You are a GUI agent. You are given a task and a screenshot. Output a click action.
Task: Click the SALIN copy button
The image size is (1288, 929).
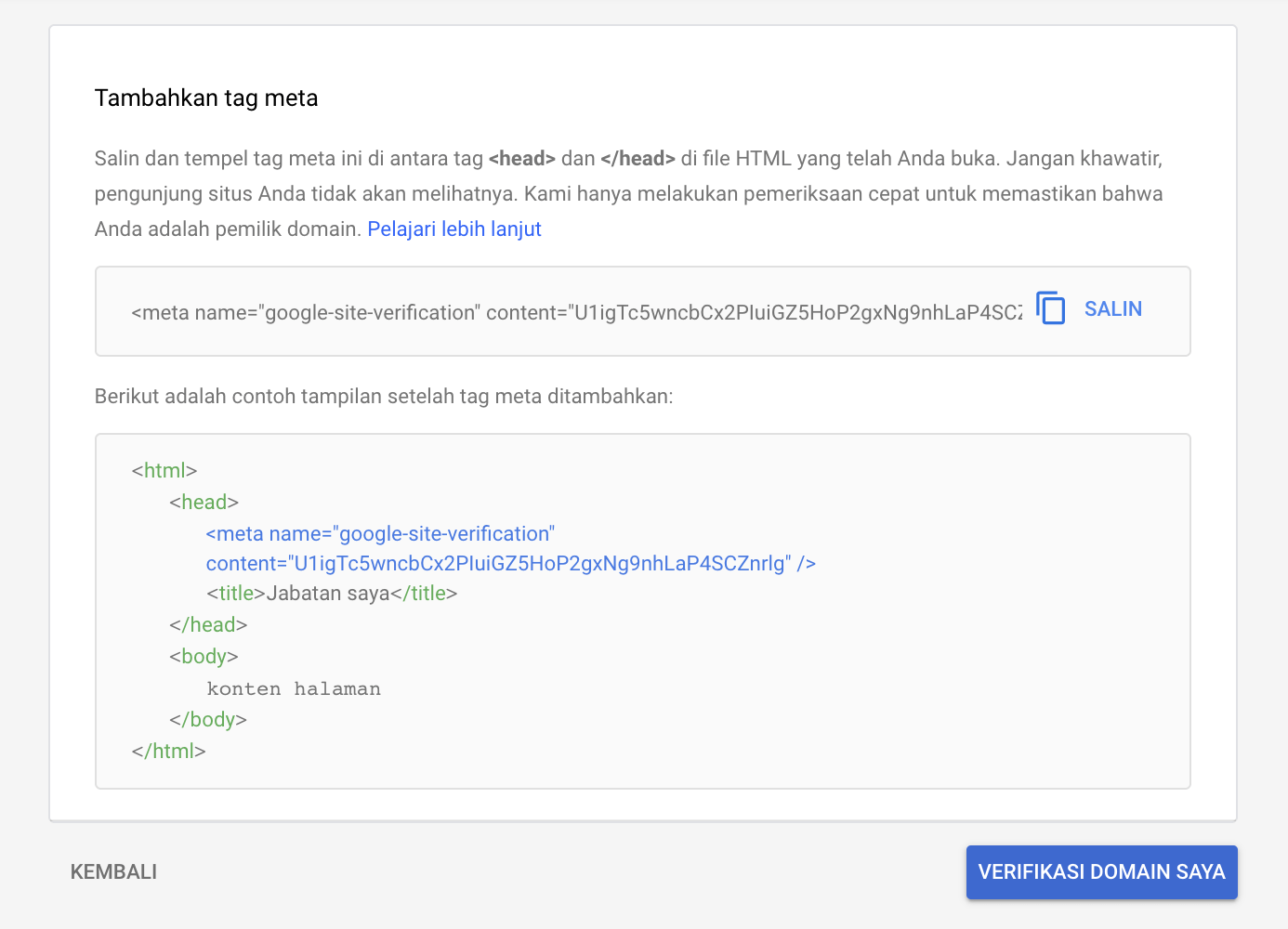pyautogui.click(x=1112, y=308)
